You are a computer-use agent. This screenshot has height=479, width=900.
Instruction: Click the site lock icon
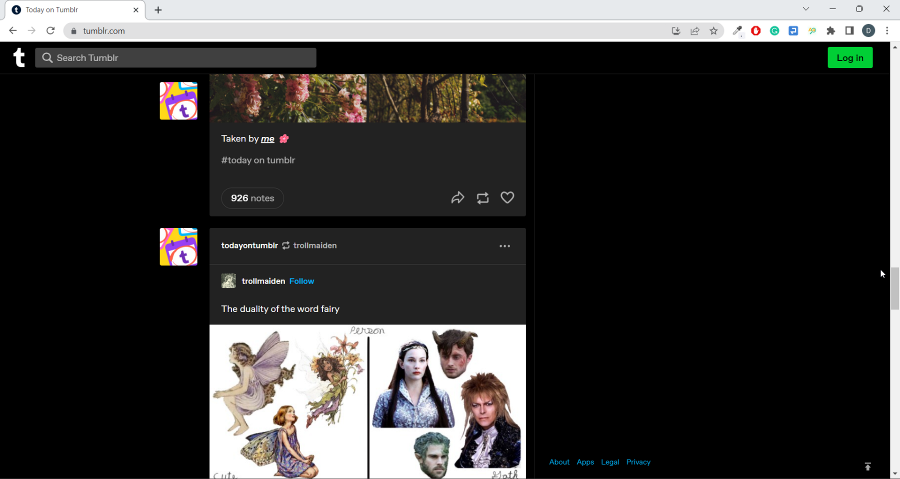pyautogui.click(x=73, y=31)
